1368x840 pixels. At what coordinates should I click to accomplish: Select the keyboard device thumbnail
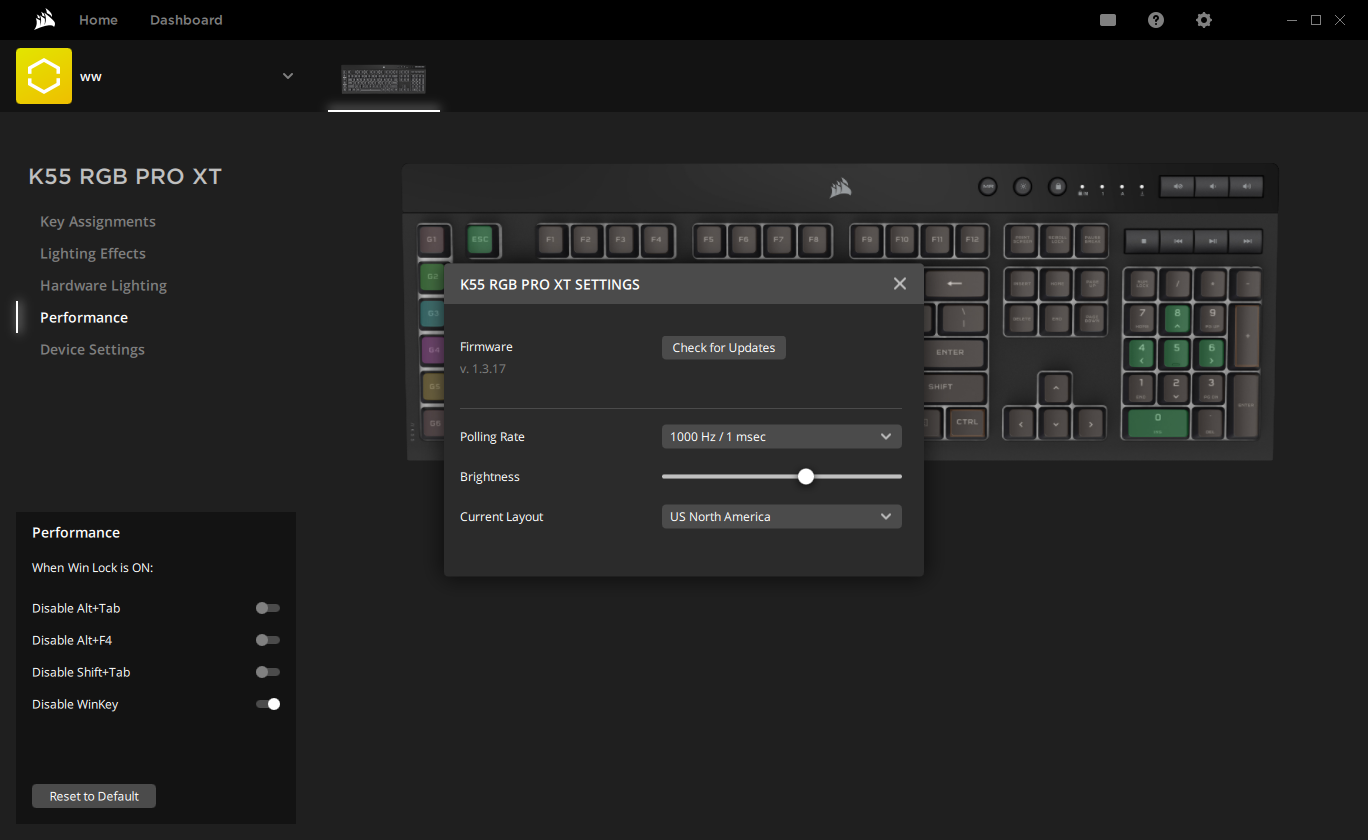coord(384,79)
